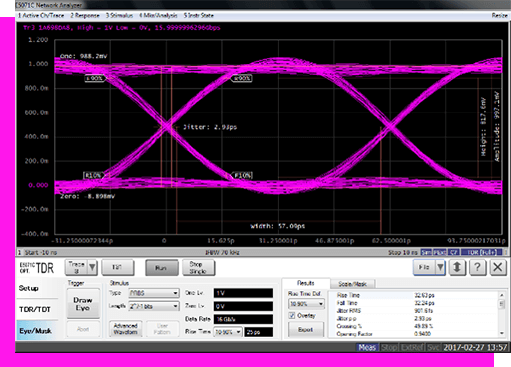
Task: Click the help question mark icon
Action: pyautogui.click(x=477, y=267)
